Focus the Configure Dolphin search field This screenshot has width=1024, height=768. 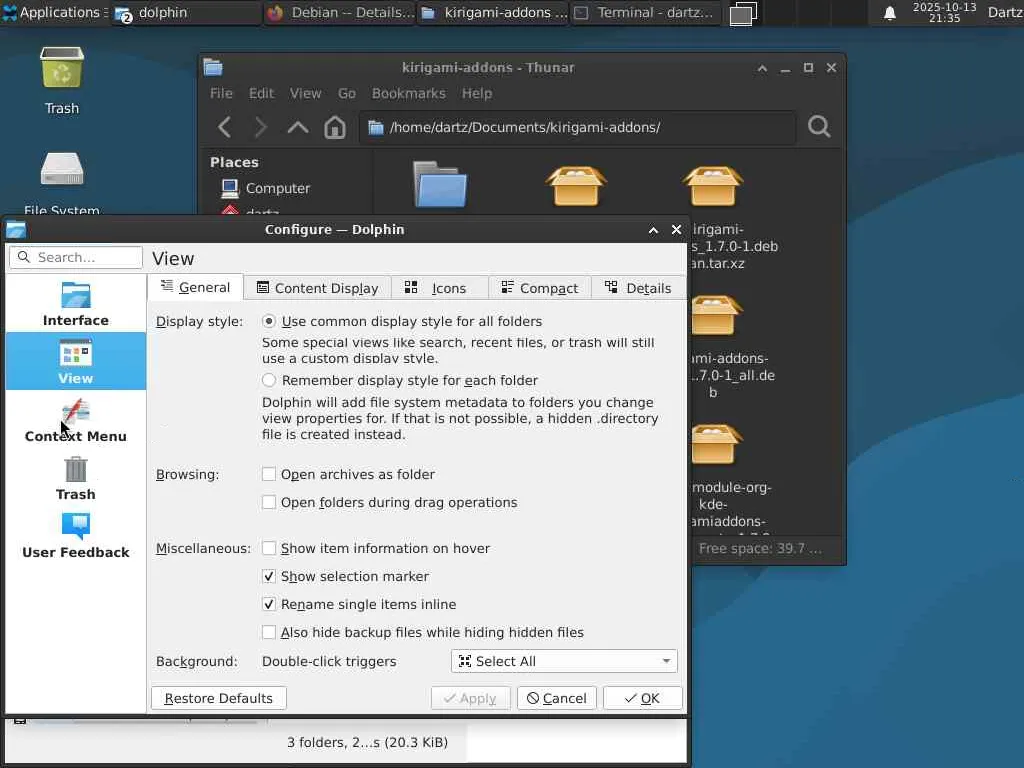point(76,257)
